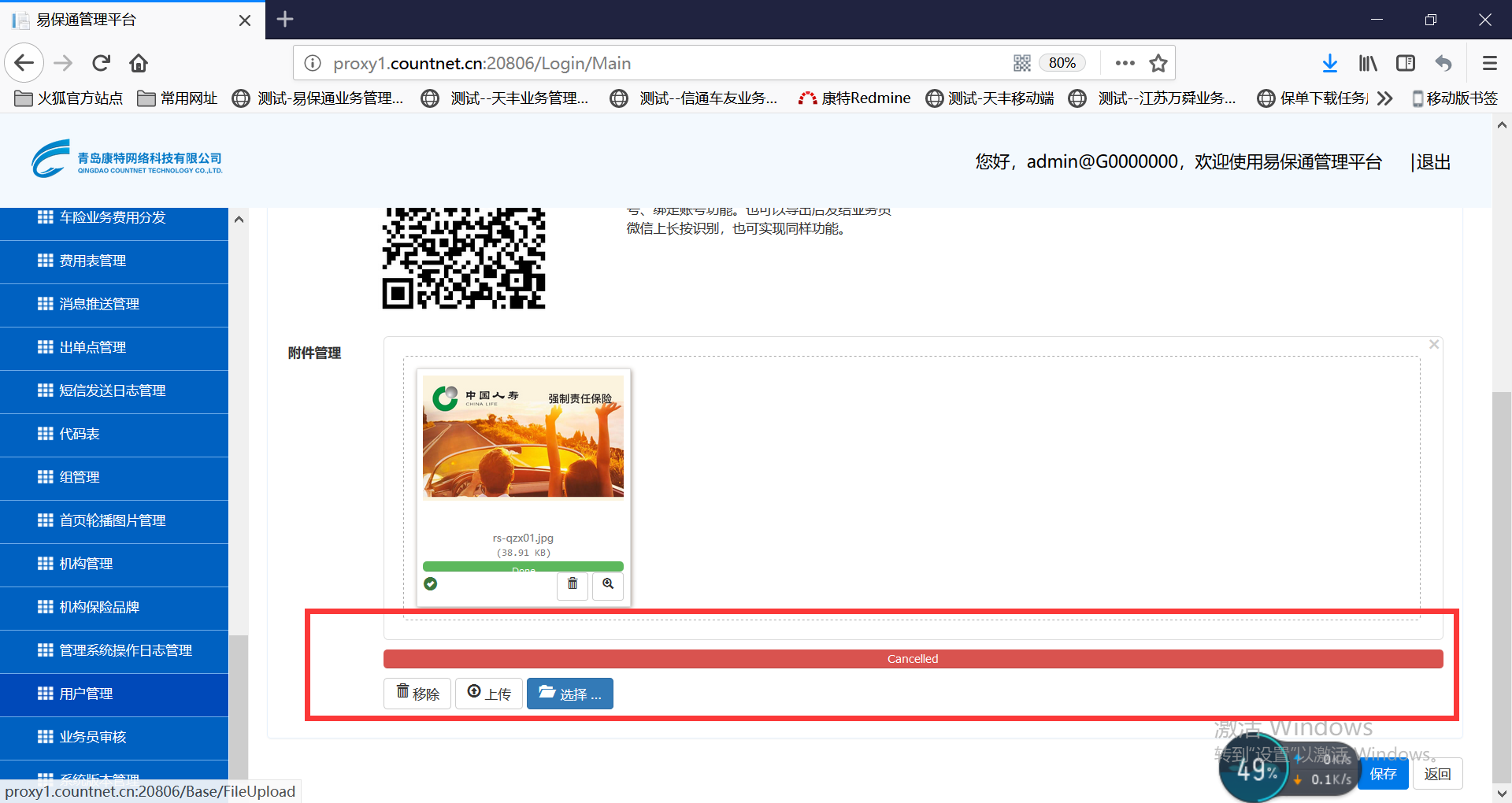Image resolution: width=1512 pixels, height=803 pixels.
Task: Open the 常用网址 bookmark folder
Action: click(177, 98)
